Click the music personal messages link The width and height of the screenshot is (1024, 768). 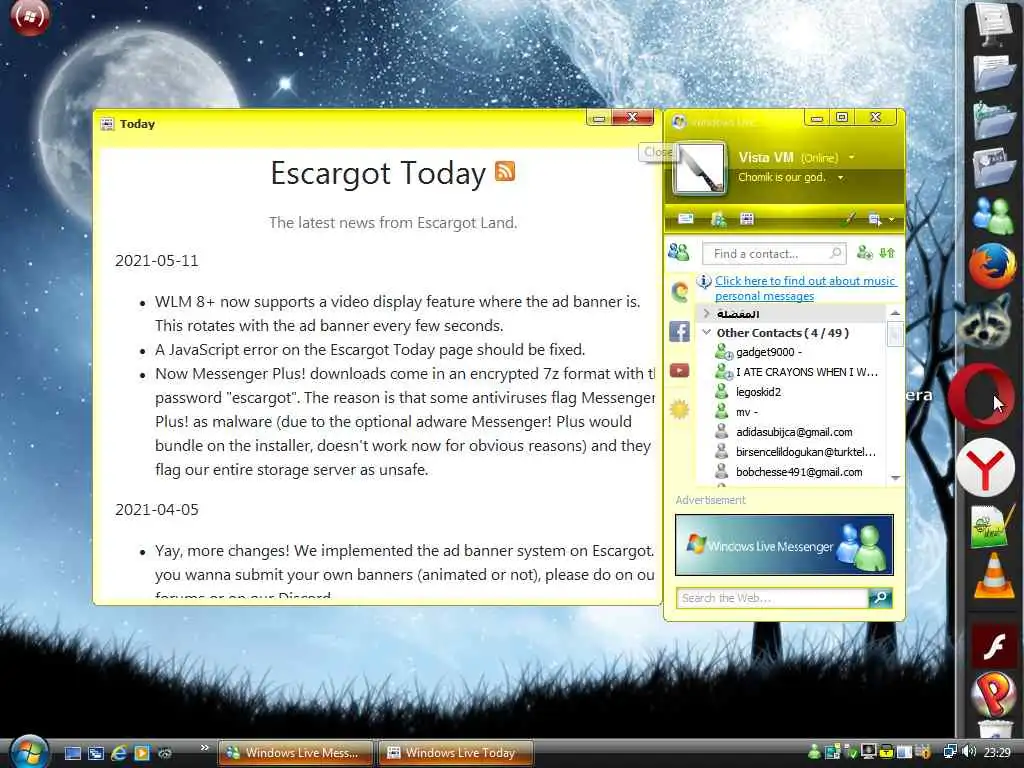point(805,288)
